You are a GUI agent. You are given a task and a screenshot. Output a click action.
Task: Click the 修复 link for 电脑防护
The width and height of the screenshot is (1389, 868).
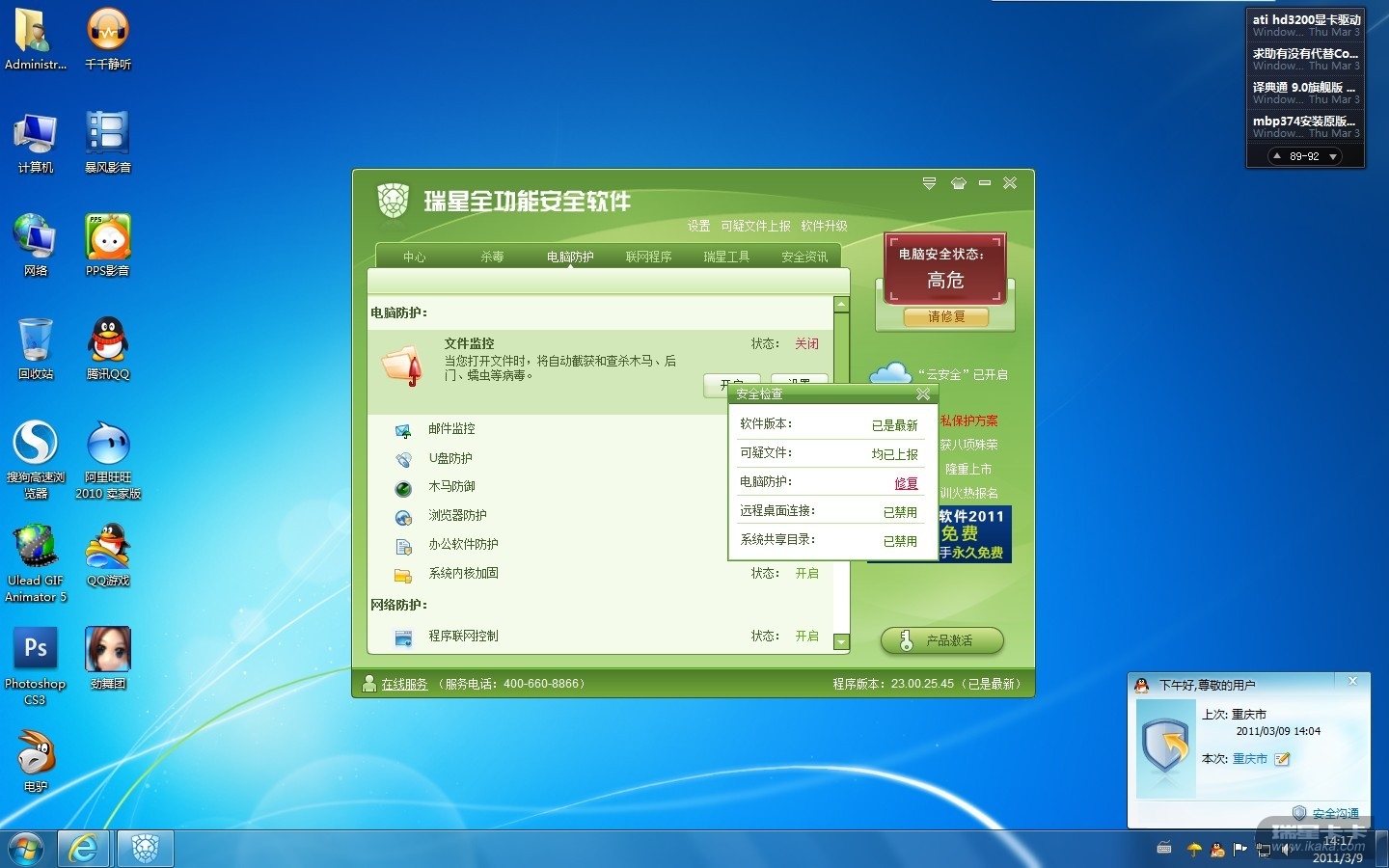tap(906, 482)
